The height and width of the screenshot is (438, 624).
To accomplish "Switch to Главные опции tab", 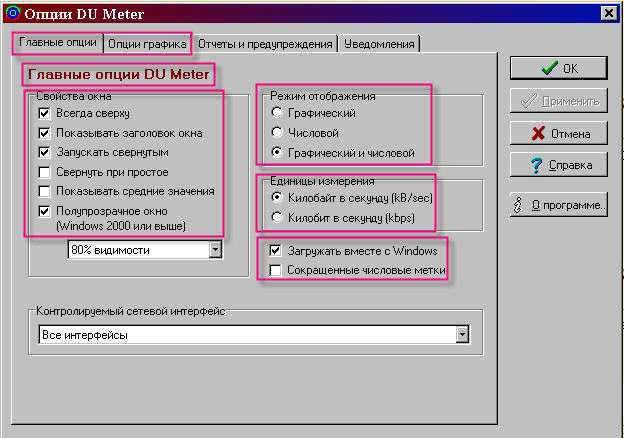I will 58,43.
